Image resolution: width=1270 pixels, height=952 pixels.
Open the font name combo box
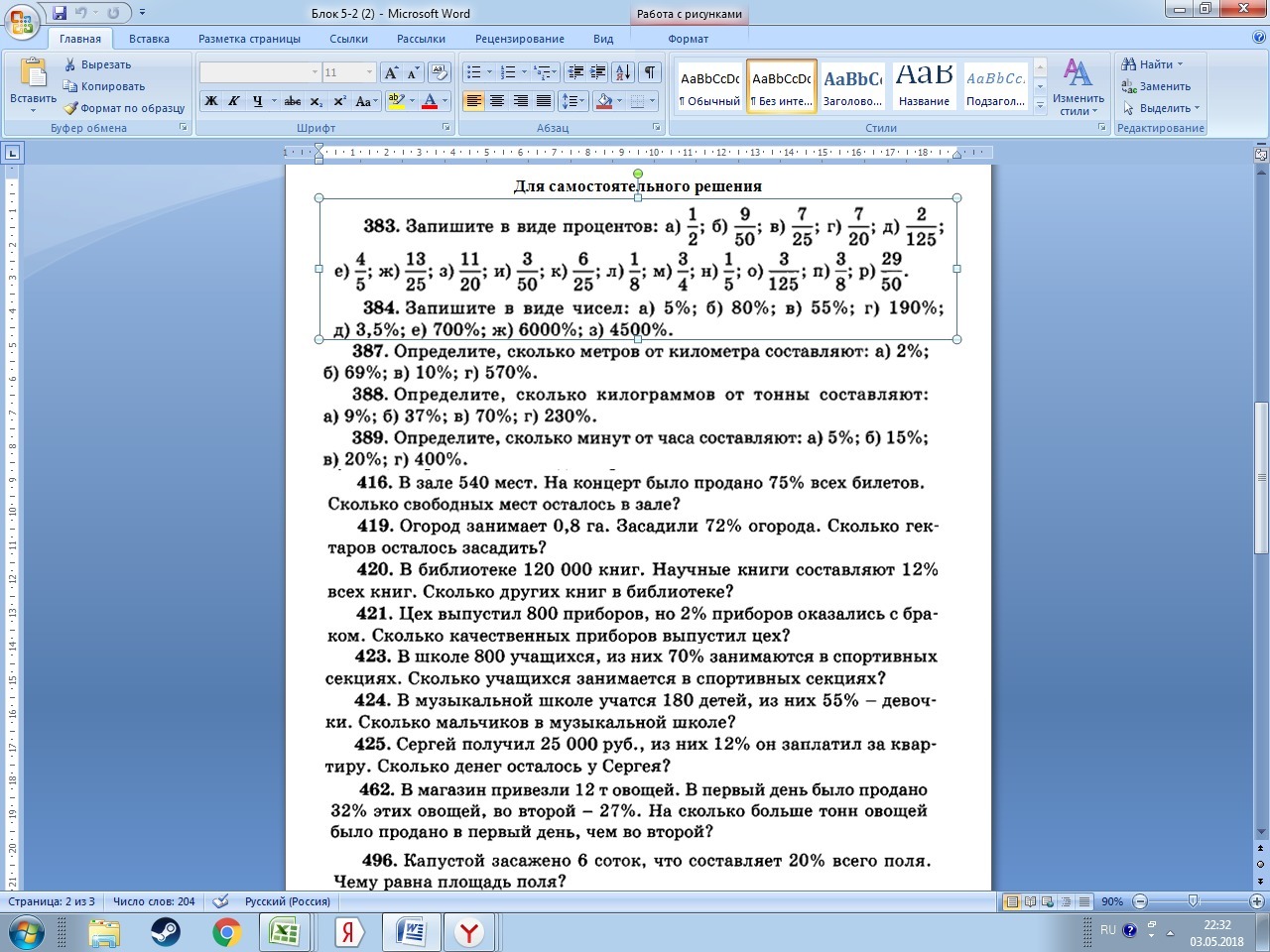tap(260, 72)
